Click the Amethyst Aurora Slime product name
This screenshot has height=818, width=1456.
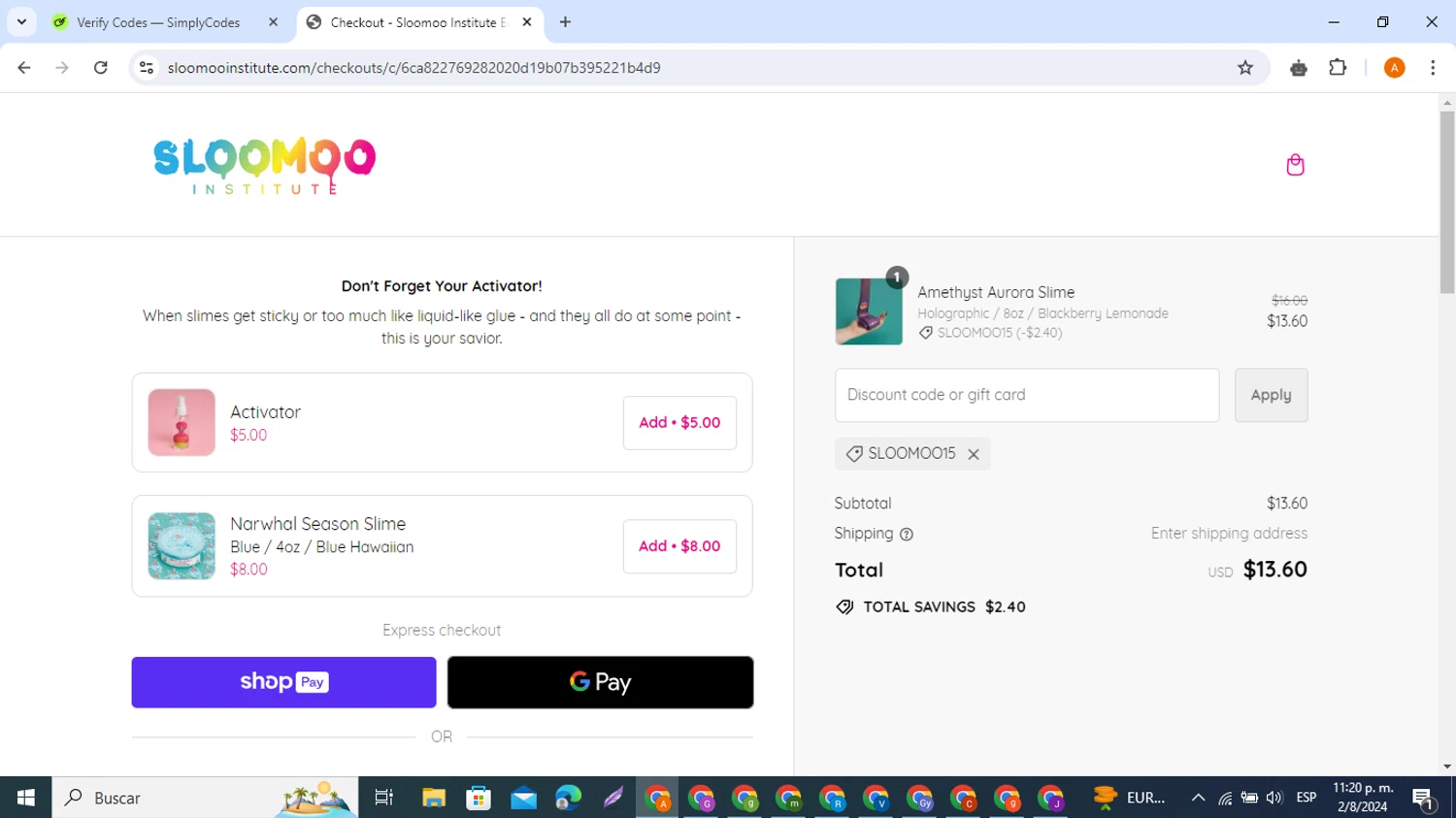(x=996, y=292)
